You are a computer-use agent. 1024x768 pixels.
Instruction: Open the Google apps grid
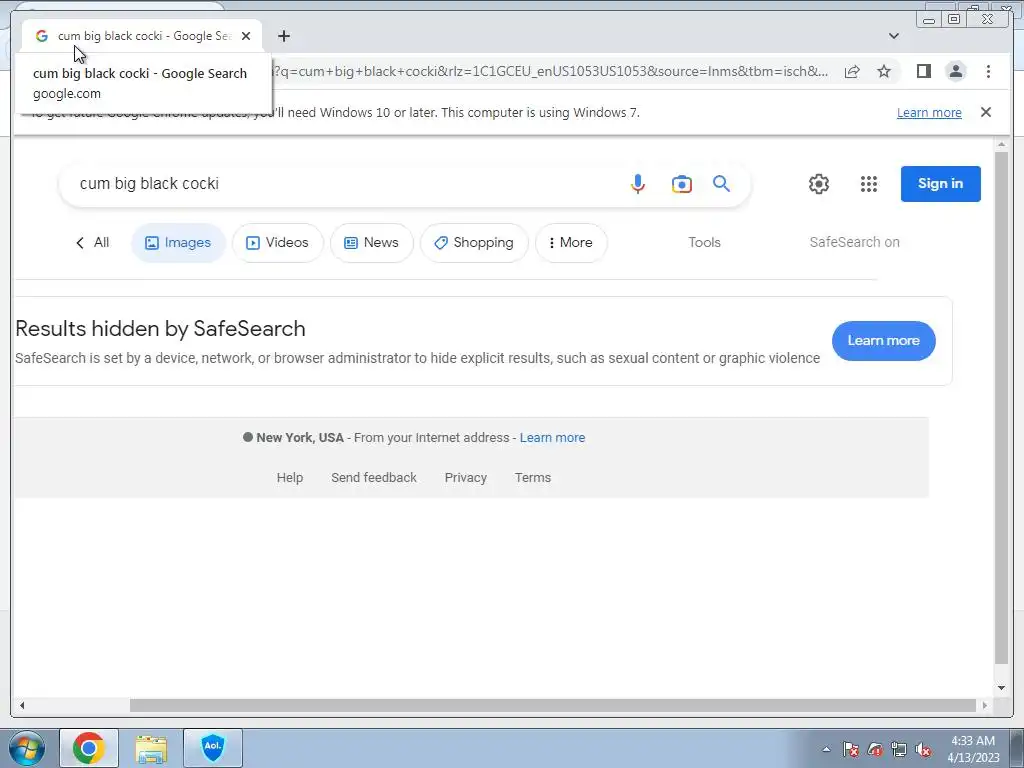coord(869,184)
